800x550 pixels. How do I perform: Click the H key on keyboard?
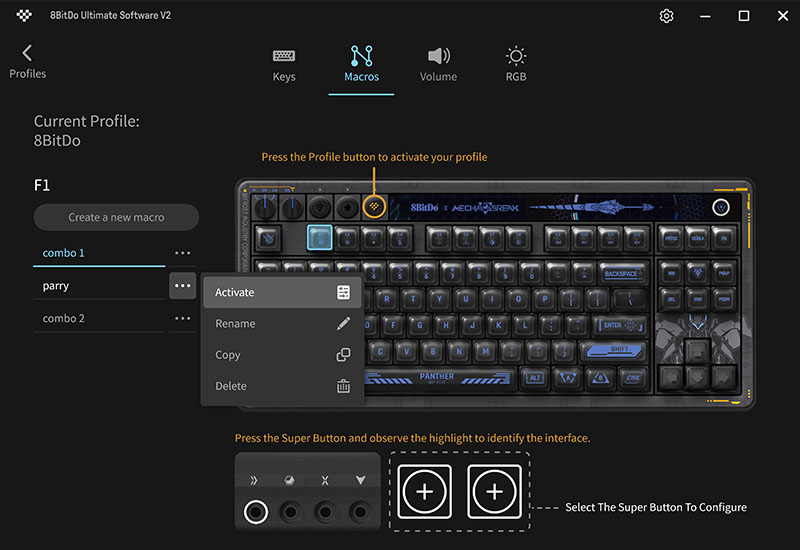pos(446,325)
